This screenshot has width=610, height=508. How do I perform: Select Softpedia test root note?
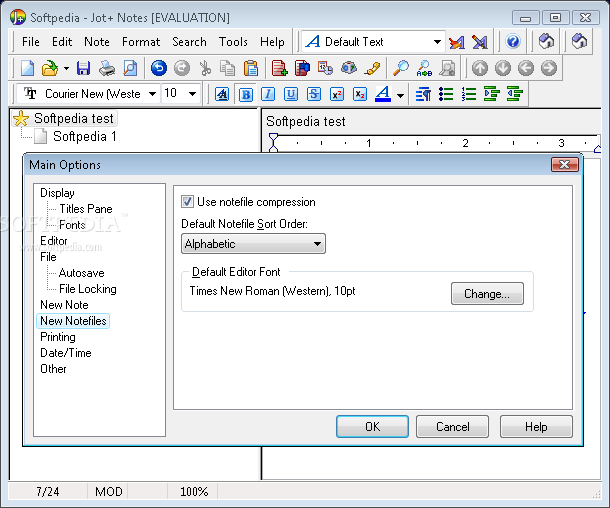74,118
